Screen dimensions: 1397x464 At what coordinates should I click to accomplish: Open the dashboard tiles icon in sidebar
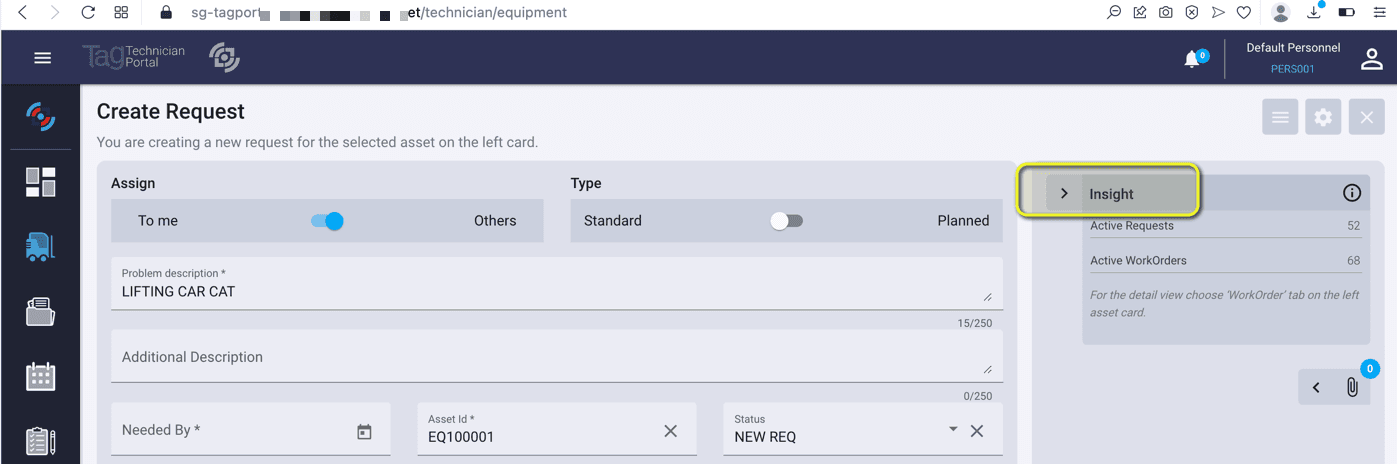pyautogui.click(x=40, y=182)
